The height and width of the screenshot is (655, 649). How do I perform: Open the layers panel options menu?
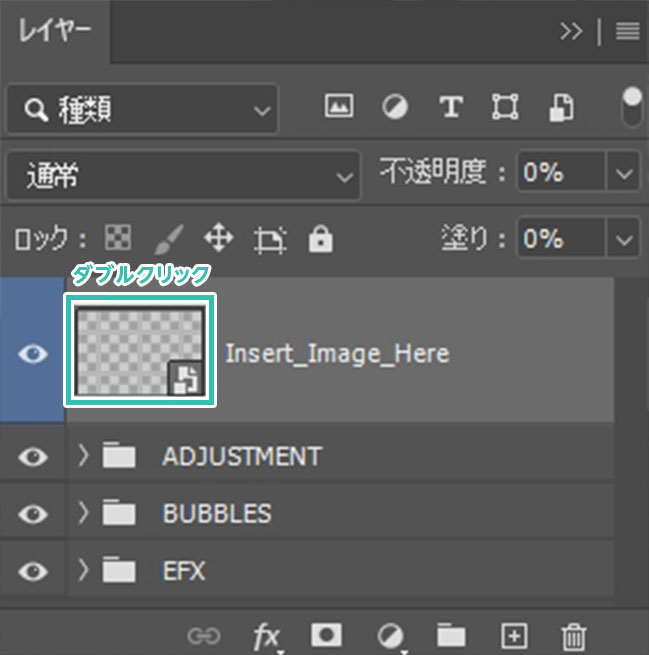point(627,31)
